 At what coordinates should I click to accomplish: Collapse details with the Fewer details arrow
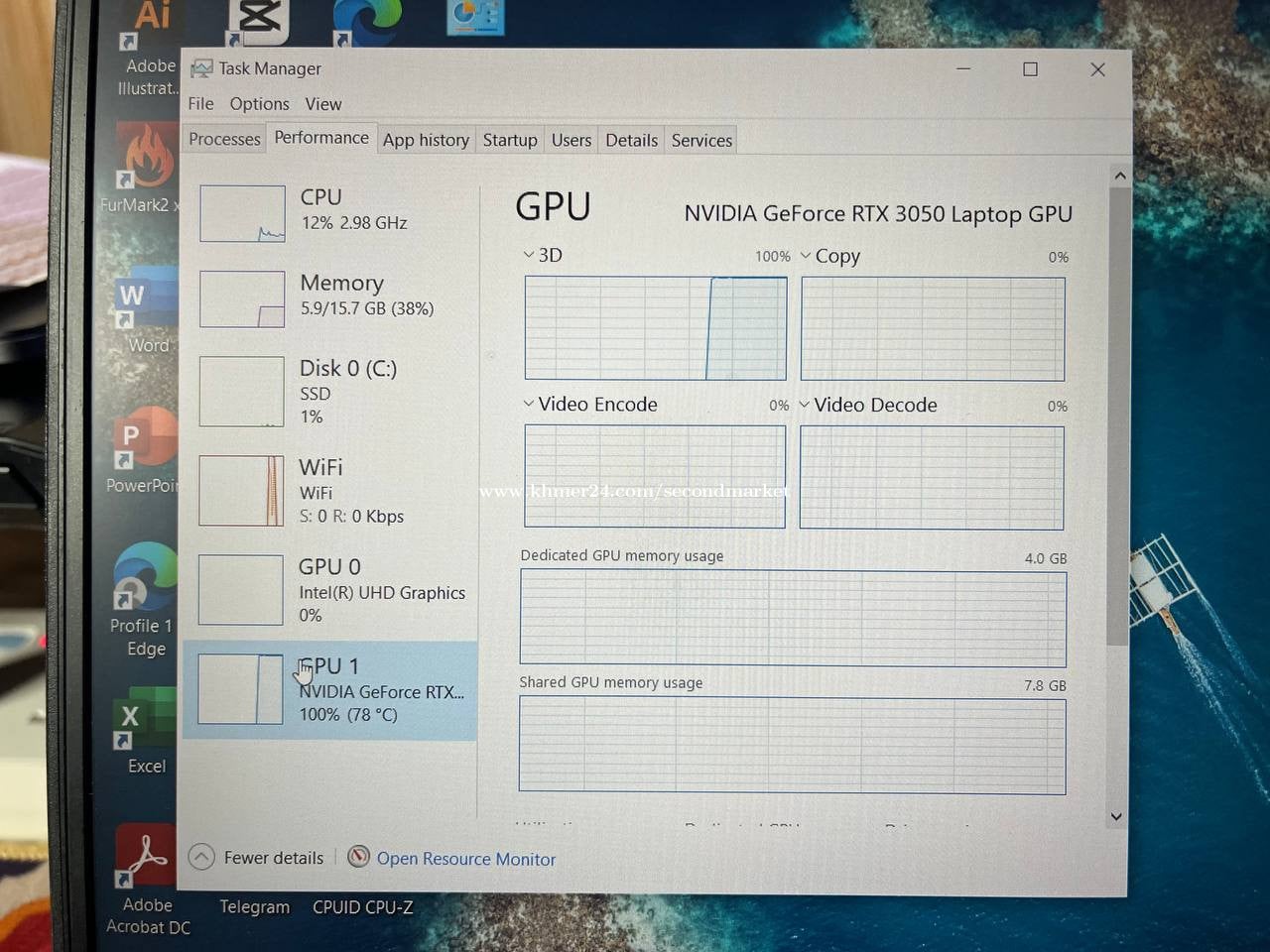201,857
